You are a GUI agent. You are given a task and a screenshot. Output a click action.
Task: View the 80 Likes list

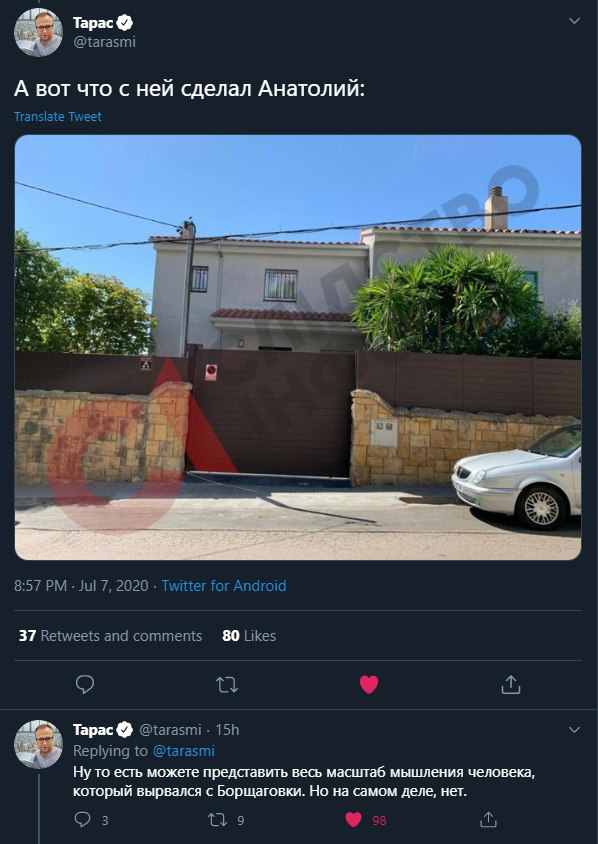(x=249, y=636)
